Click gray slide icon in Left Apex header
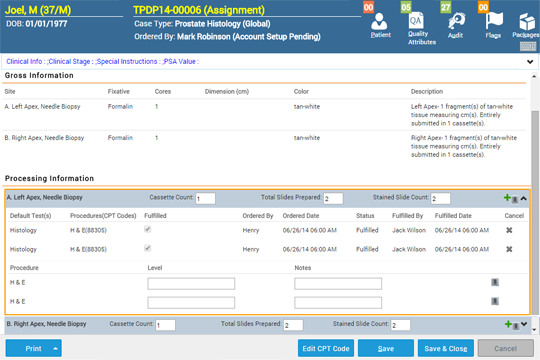Image resolution: width=540 pixels, height=360 pixels. [515, 199]
